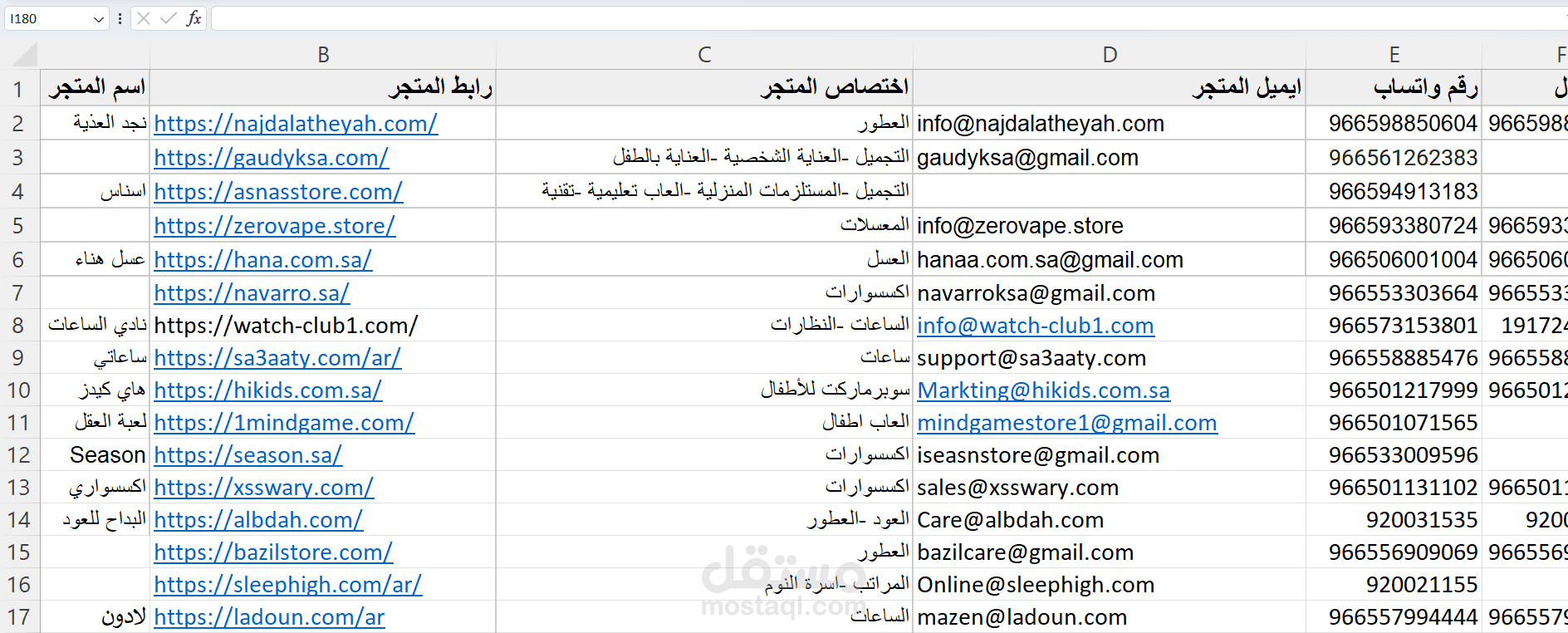Select the cell bazilcare@gmail.com
1568x633 pixels.
1110,552
